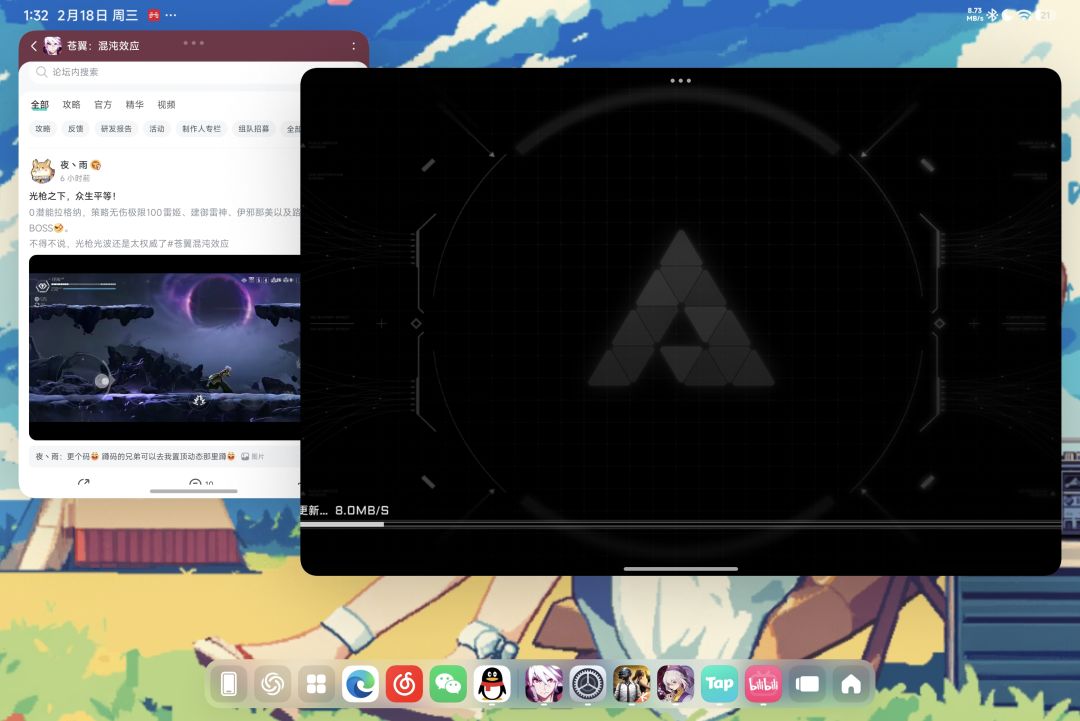
Task: Go to home via dock home icon
Action: [x=851, y=684]
